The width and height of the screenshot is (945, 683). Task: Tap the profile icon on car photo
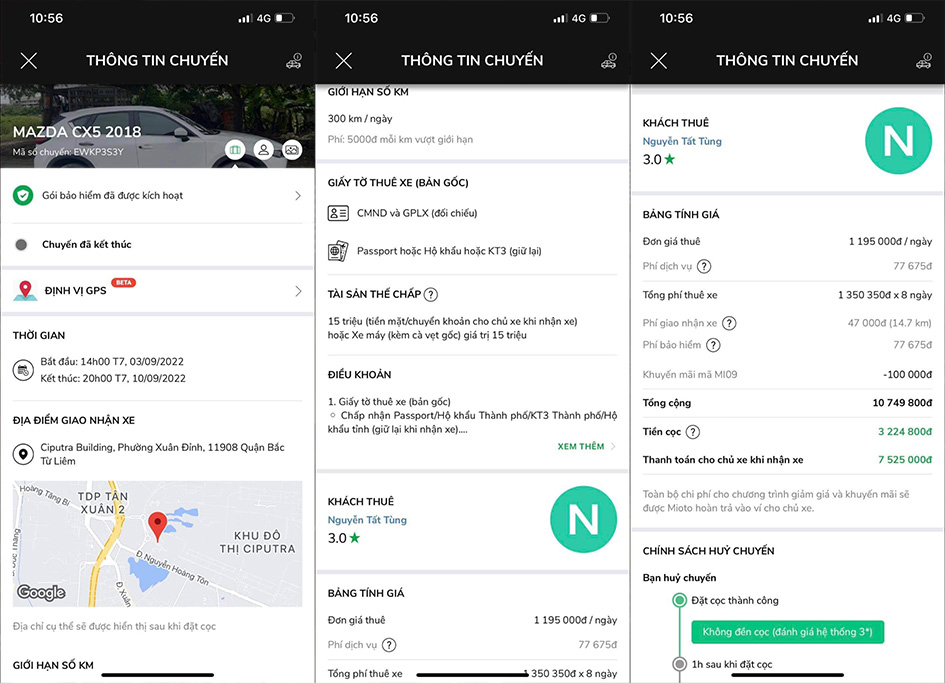[x=263, y=150]
